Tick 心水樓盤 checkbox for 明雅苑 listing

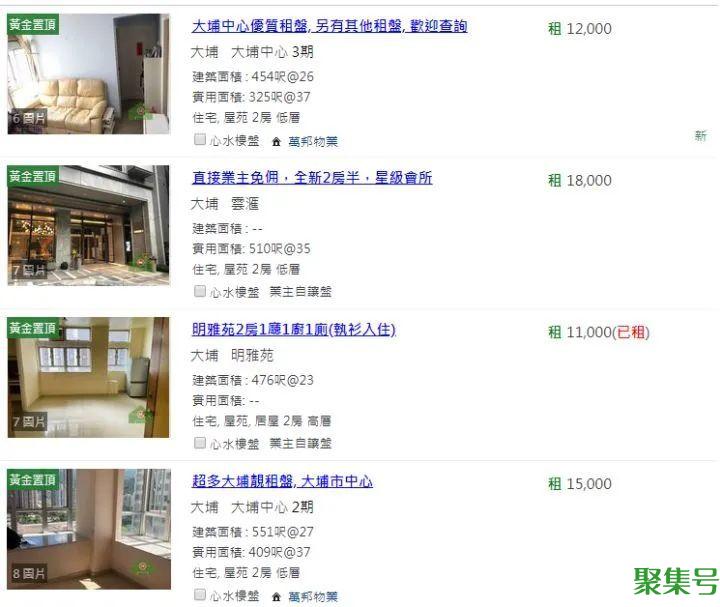200,443
